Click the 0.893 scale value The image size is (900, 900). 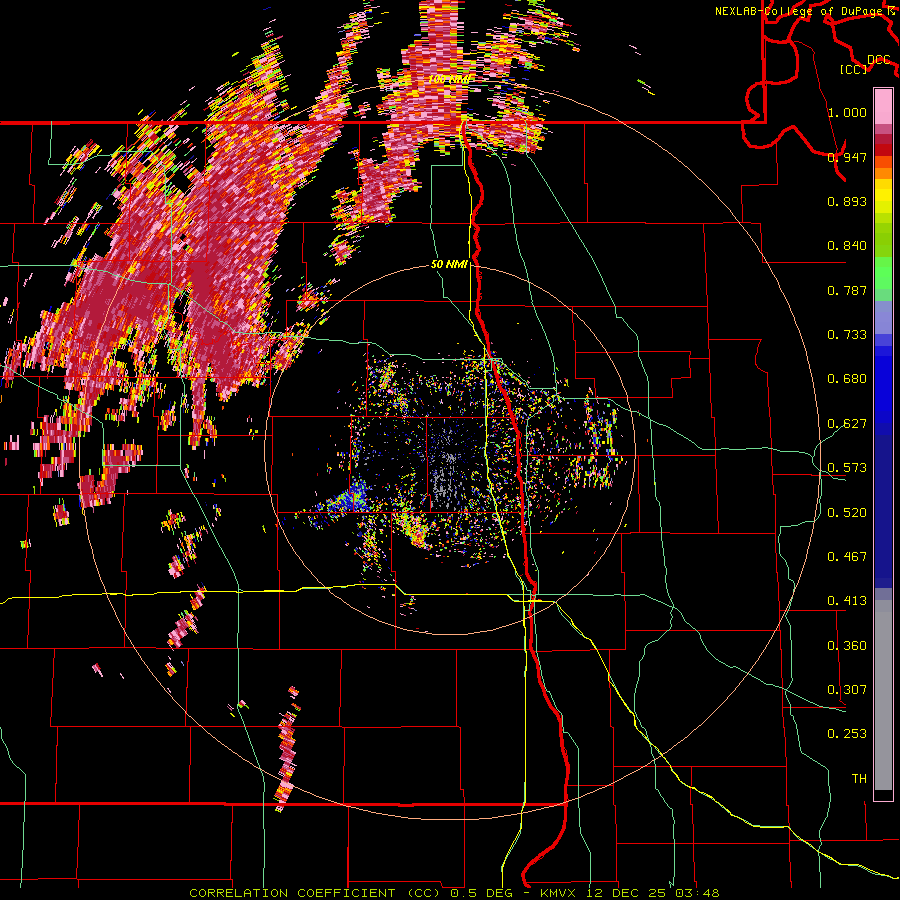click(x=847, y=201)
